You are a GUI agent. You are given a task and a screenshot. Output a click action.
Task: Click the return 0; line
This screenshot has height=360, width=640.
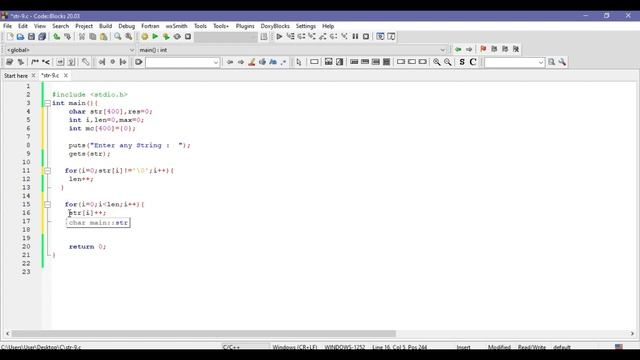(x=87, y=247)
